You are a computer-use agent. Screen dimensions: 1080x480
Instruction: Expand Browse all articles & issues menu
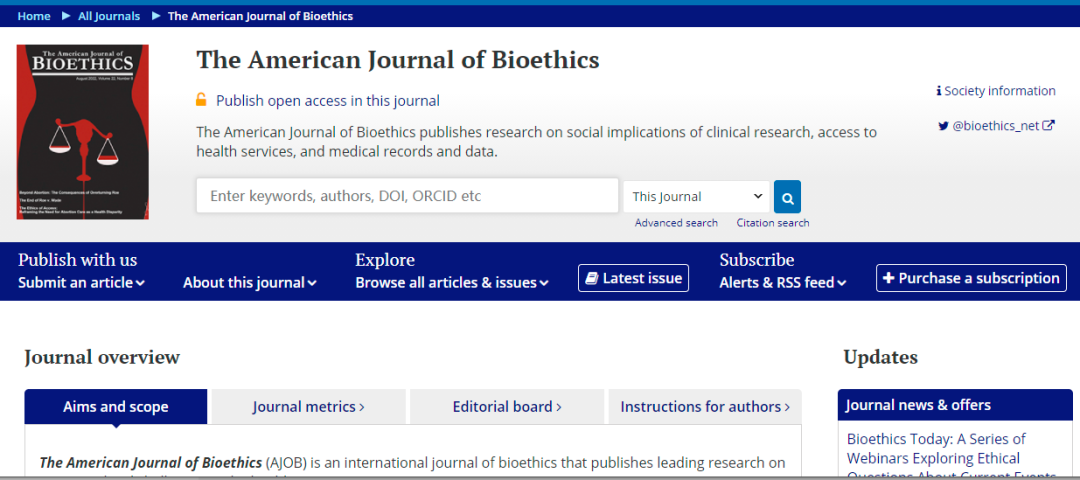[x=452, y=283]
